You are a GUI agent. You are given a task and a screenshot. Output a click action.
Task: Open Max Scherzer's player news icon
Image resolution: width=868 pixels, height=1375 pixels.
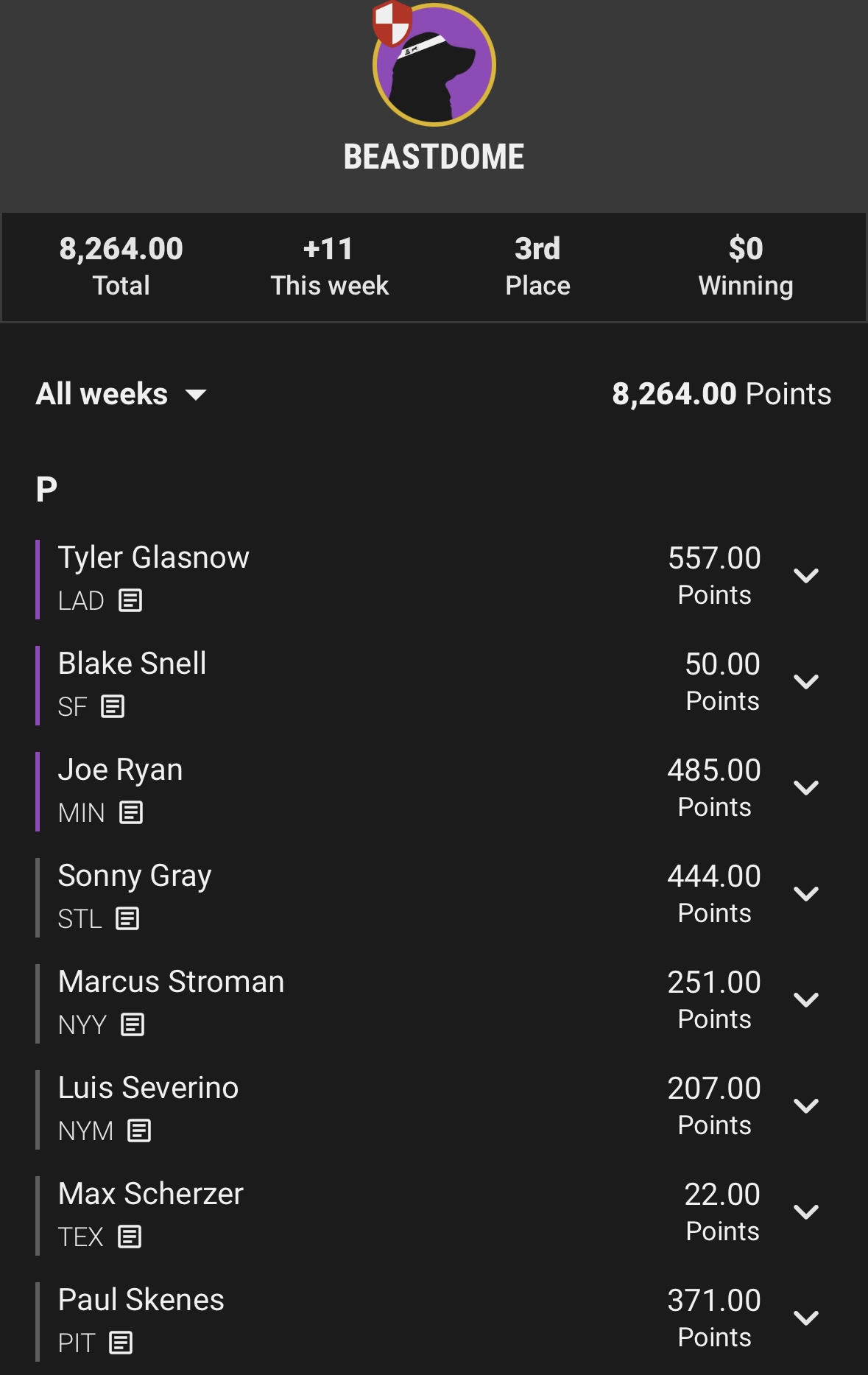coord(130,1237)
